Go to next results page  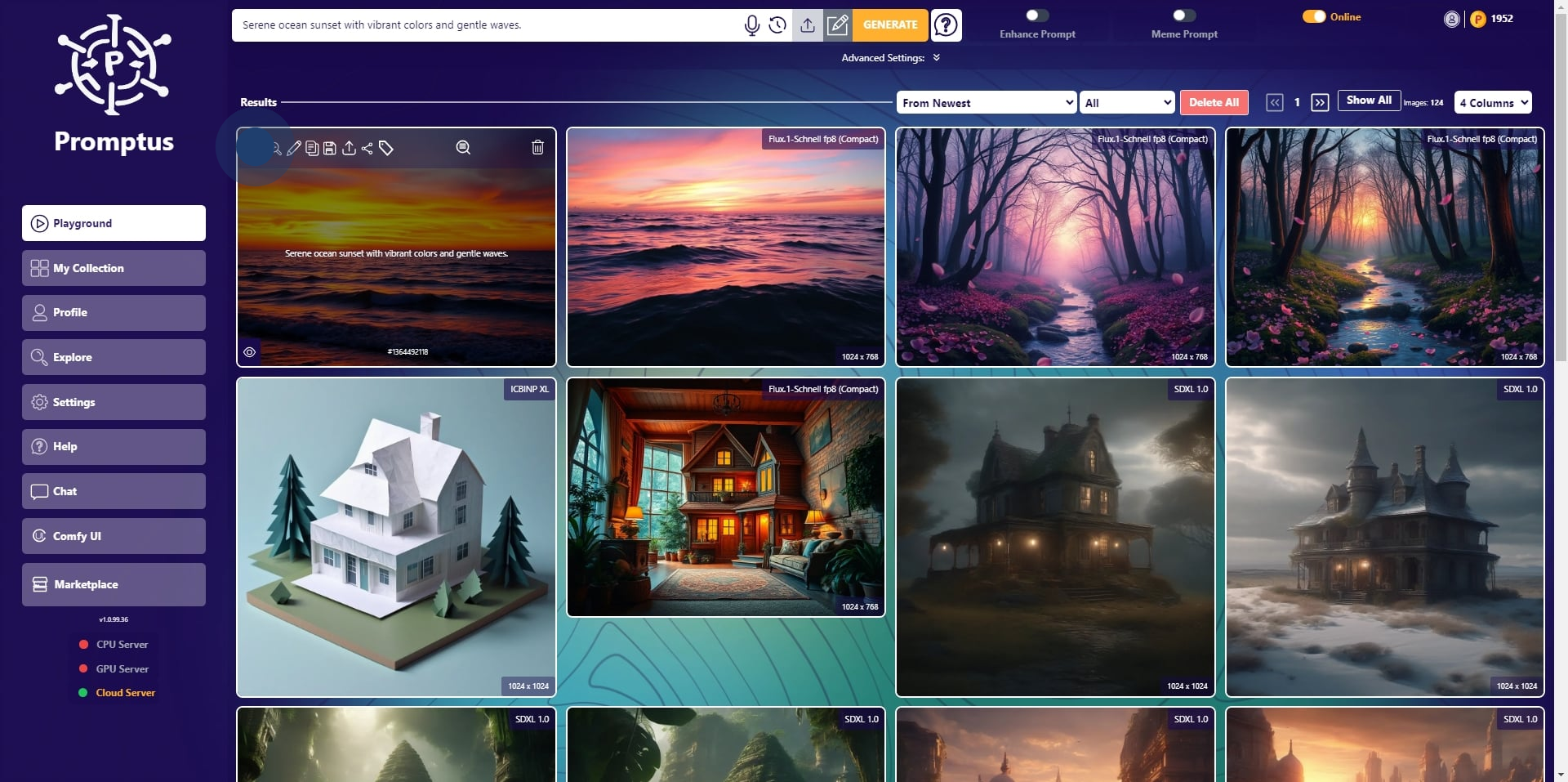(1320, 102)
